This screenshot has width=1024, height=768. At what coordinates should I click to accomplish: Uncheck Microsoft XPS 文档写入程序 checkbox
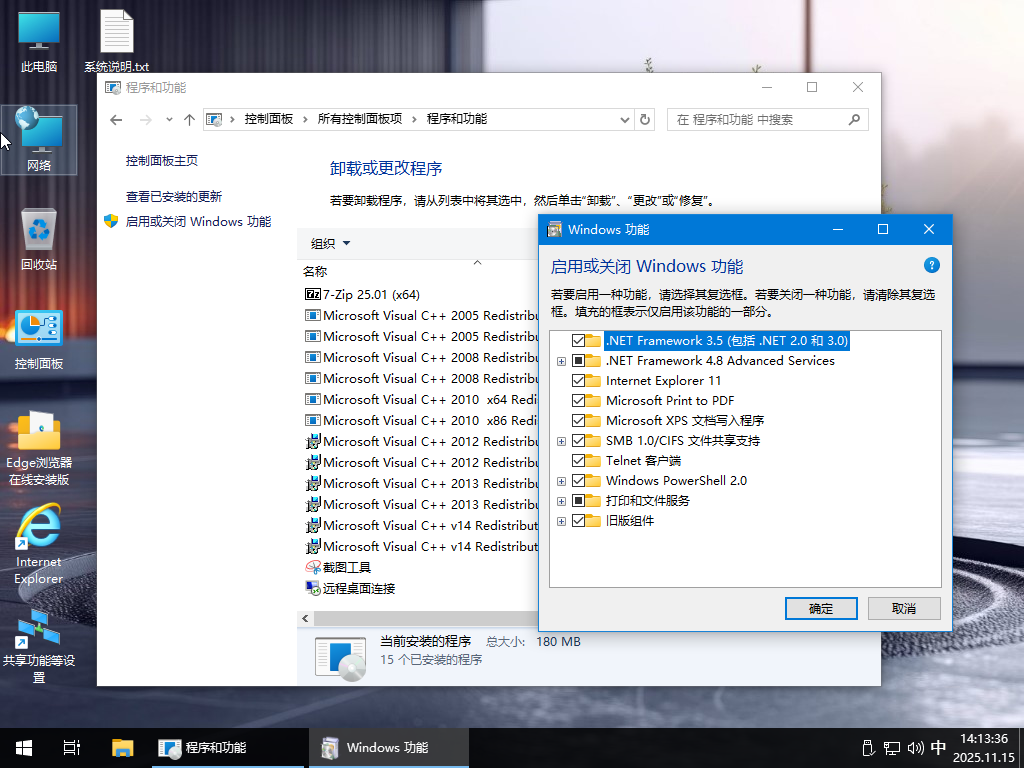point(578,421)
